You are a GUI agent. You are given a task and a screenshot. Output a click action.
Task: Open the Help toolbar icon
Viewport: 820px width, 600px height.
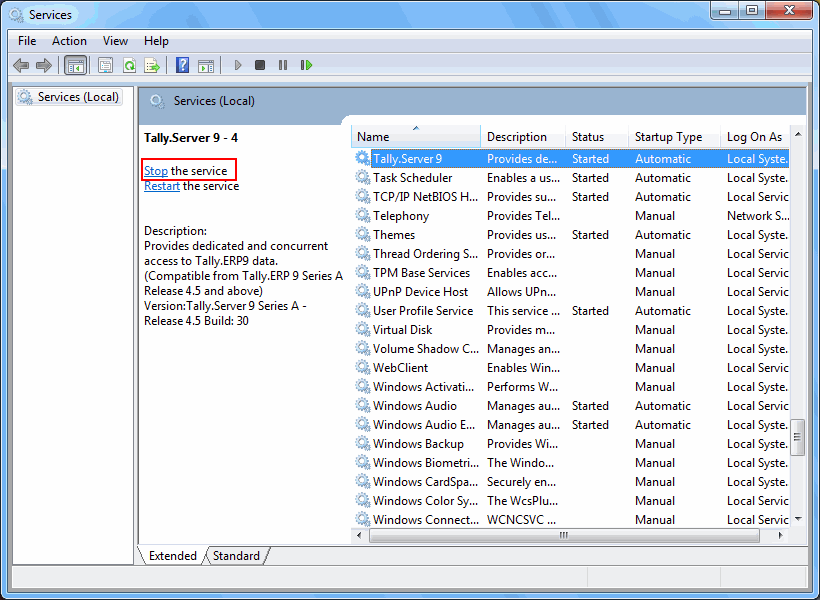pyautogui.click(x=183, y=65)
